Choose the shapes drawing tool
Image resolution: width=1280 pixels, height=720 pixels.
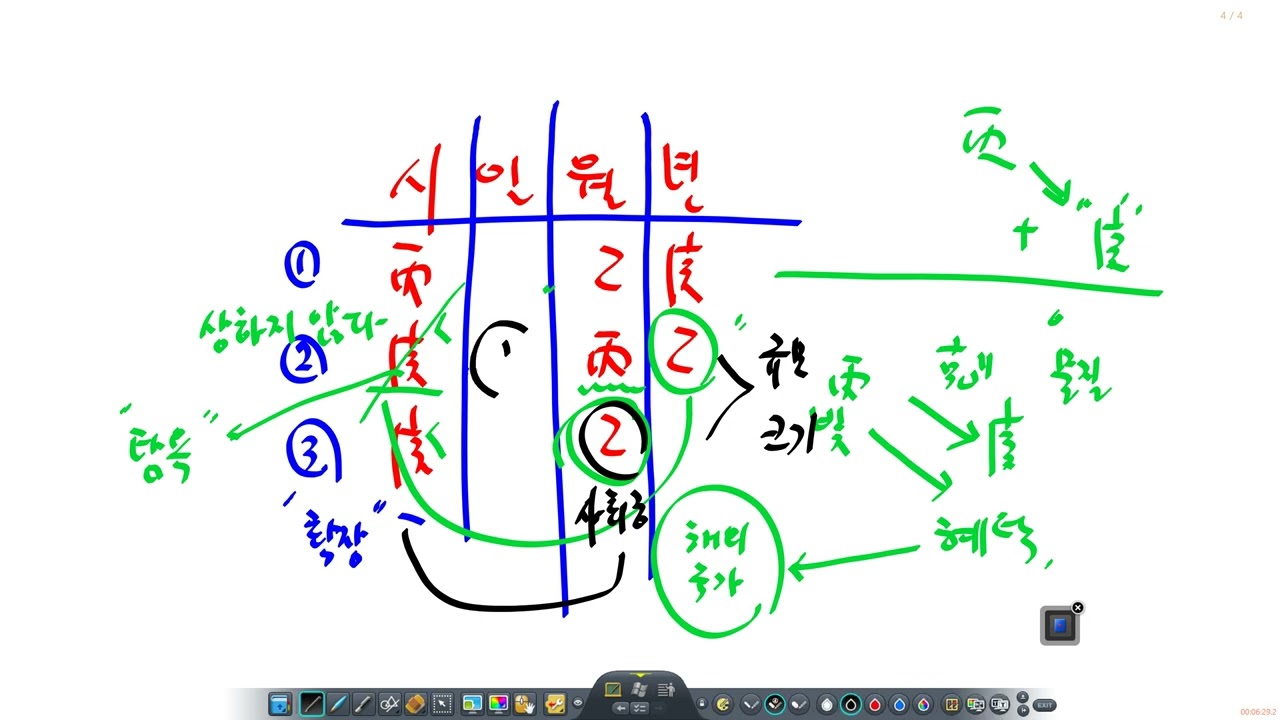[390, 704]
